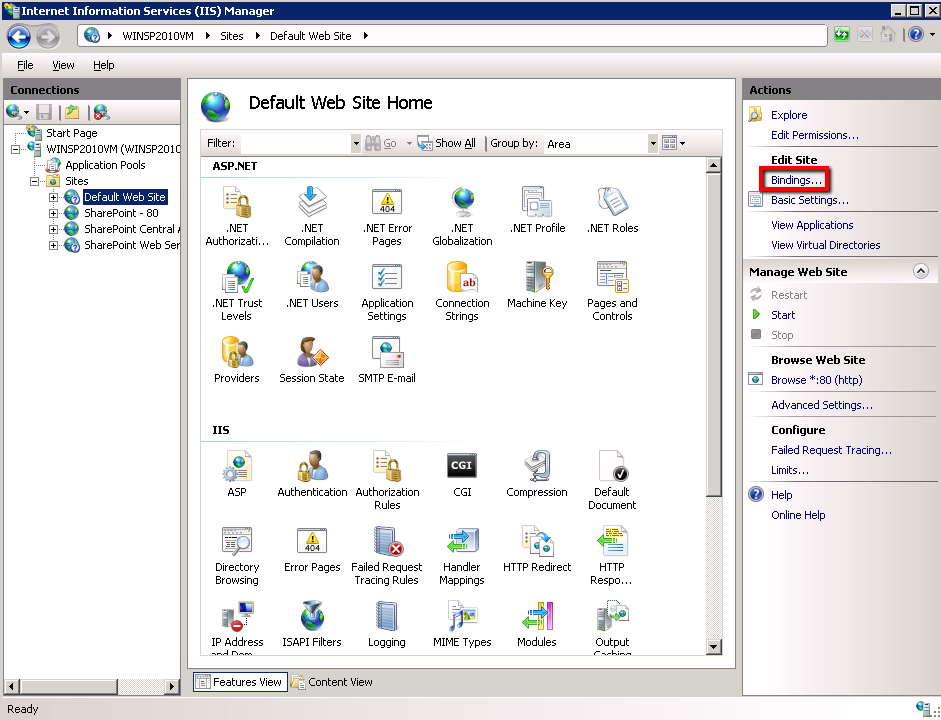Switch to the Content View tab

[331, 682]
